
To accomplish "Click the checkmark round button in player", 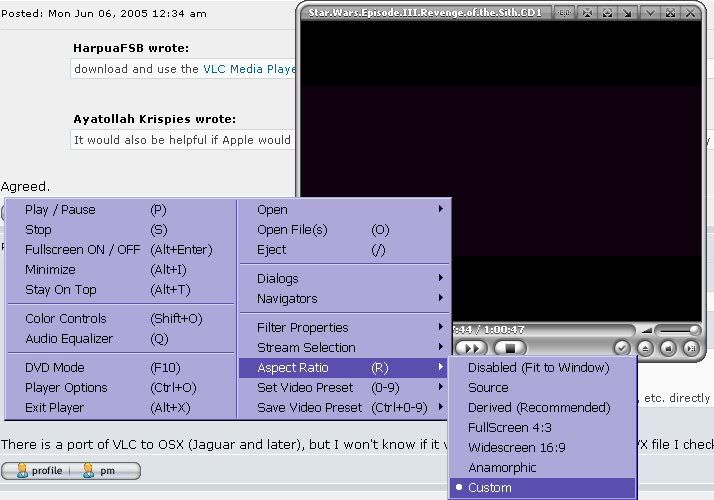I will coord(622,348).
